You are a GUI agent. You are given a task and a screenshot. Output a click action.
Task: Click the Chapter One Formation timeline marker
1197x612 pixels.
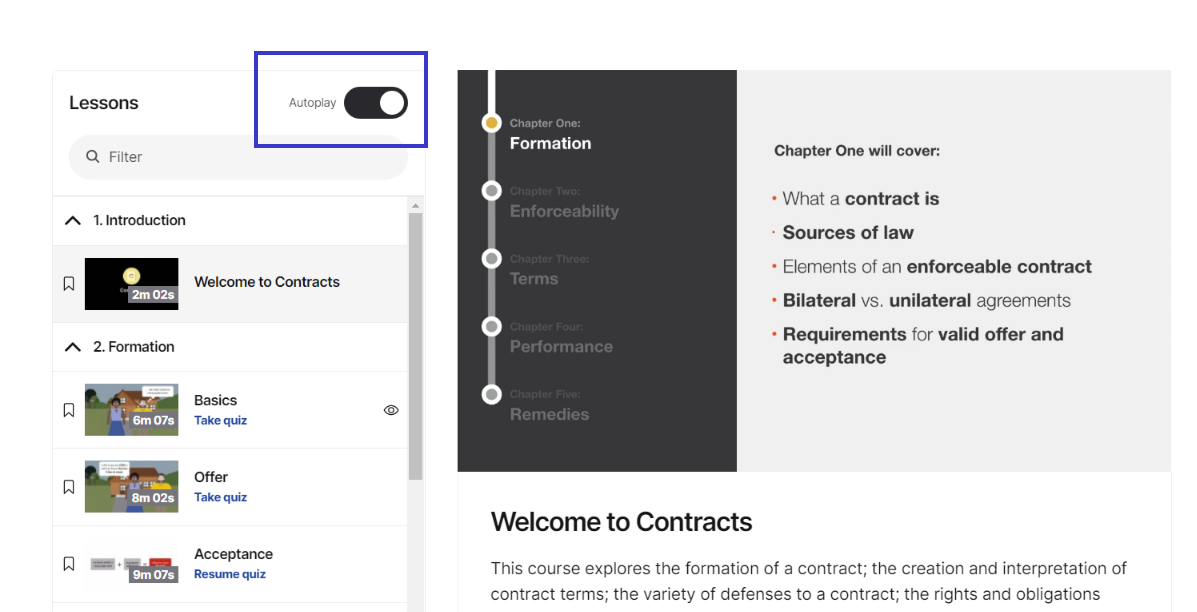point(492,123)
